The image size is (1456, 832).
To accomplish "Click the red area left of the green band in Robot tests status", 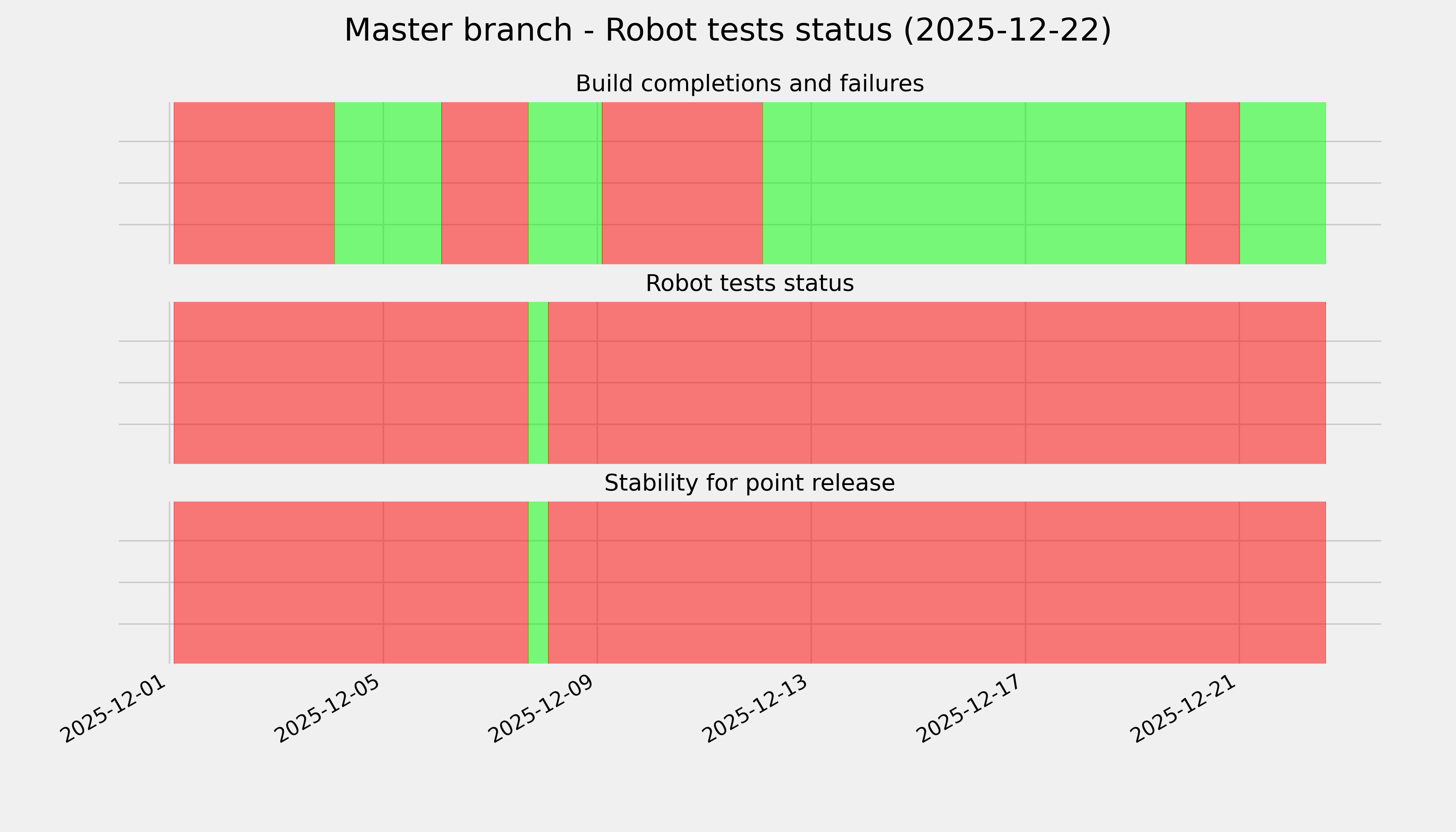I will (350, 383).
